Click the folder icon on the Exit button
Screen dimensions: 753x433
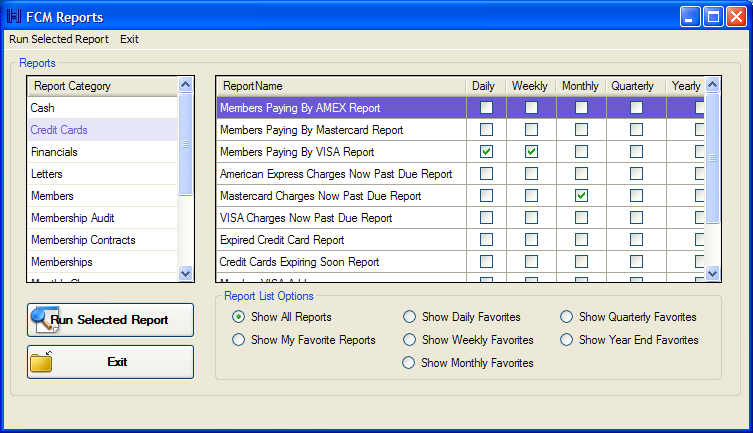click(41, 361)
